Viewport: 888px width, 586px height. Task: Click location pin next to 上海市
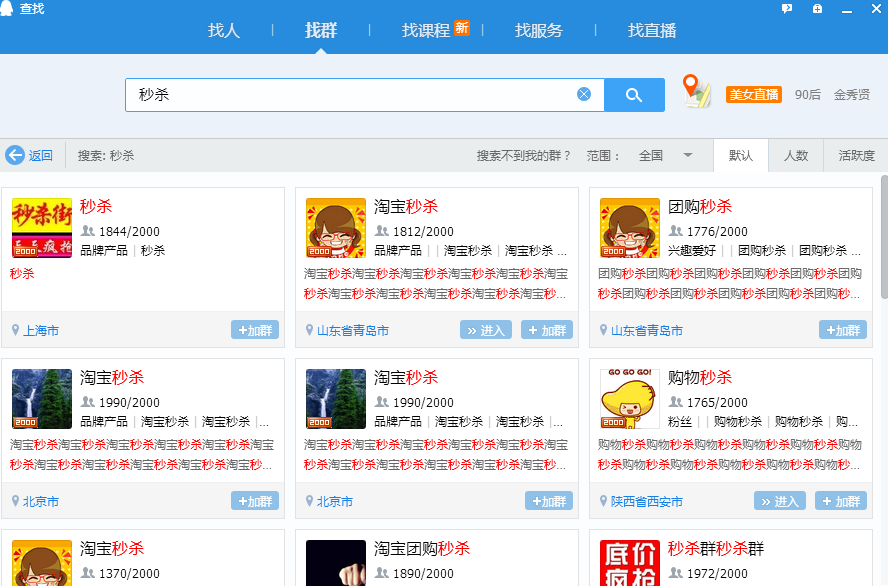point(15,330)
